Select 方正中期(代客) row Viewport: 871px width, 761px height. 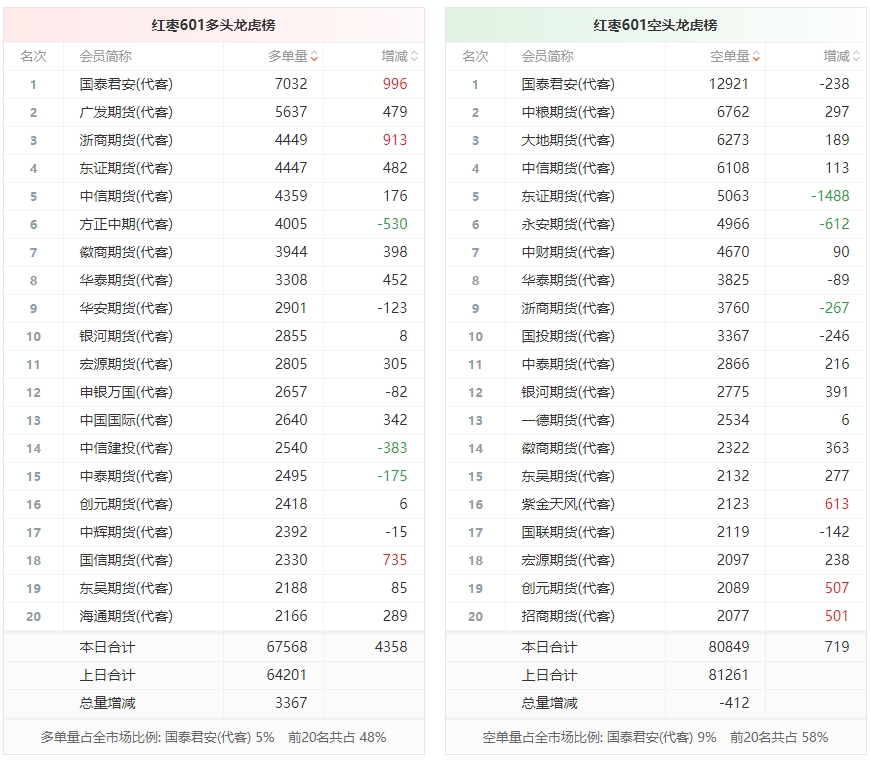tap(214, 224)
